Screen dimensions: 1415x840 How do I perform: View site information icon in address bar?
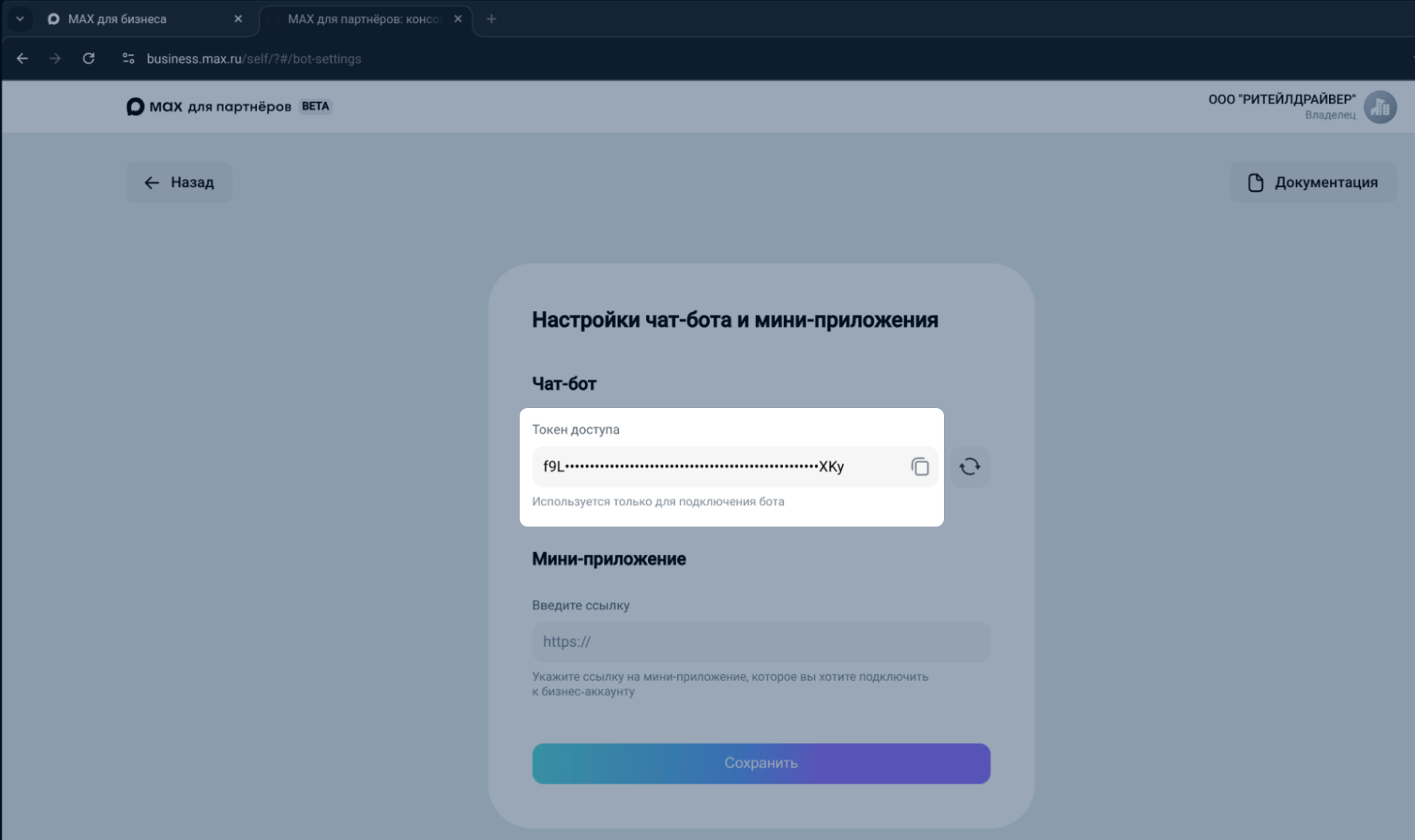pos(128,59)
